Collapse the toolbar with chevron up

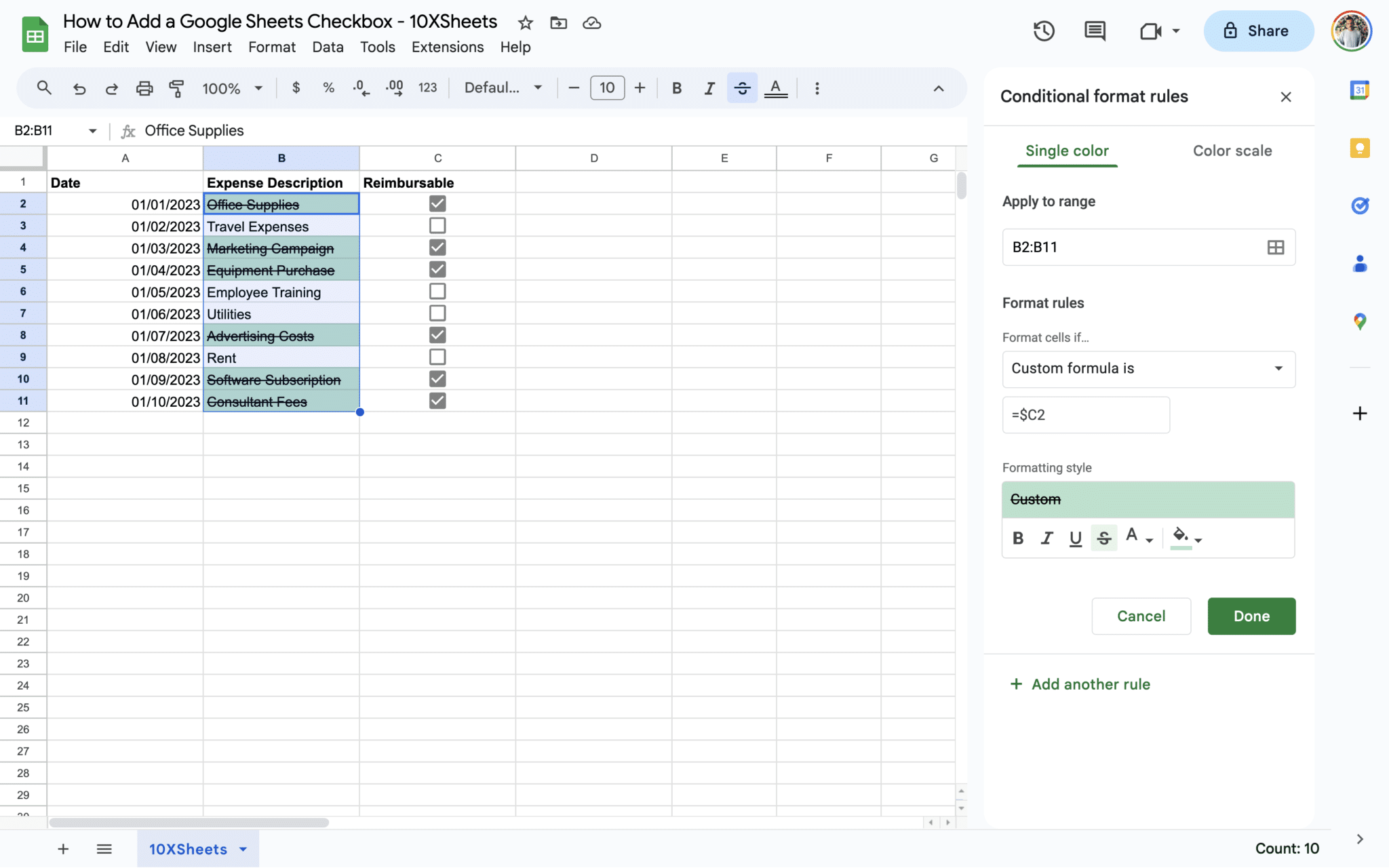pyautogui.click(x=939, y=88)
